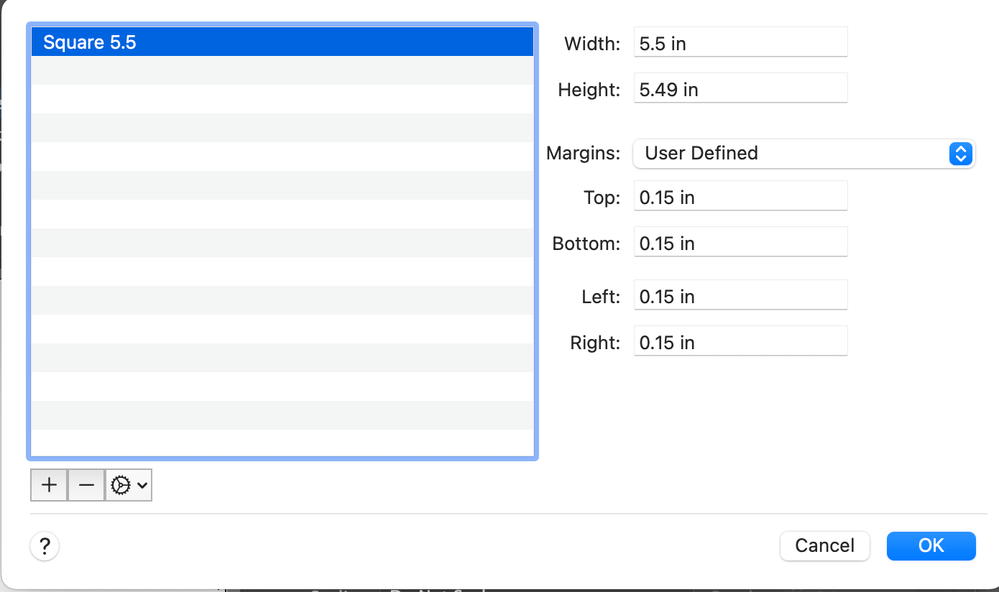Click the Margins label text
Viewport: 999px width, 592px height.
point(583,153)
